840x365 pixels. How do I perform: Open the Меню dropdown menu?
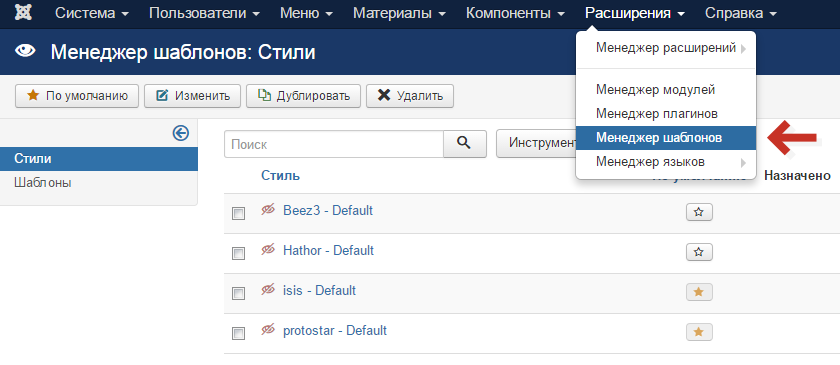pyautogui.click(x=306, y=13)
